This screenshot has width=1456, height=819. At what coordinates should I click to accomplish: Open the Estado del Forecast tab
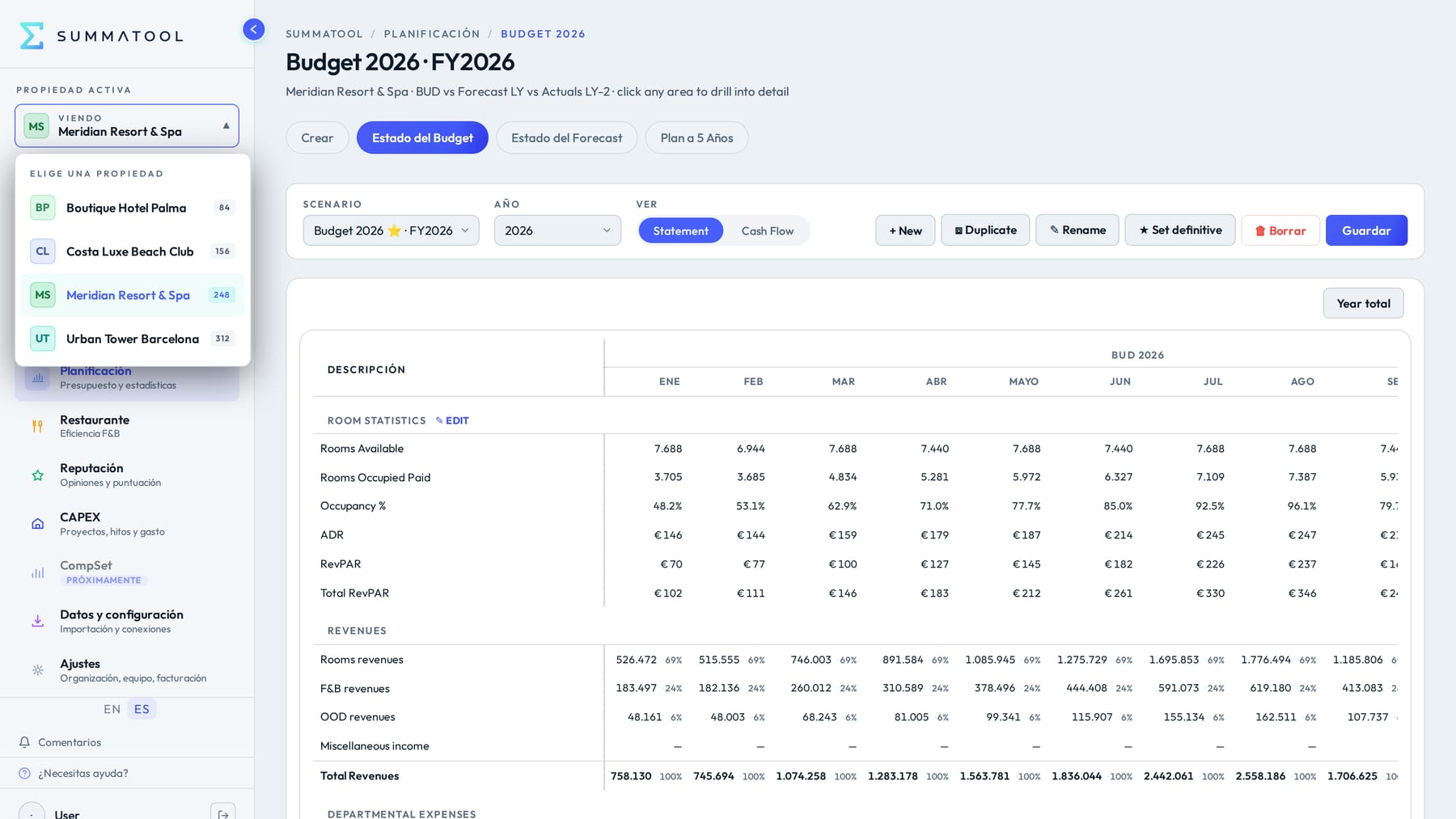(x=566, y=137)
